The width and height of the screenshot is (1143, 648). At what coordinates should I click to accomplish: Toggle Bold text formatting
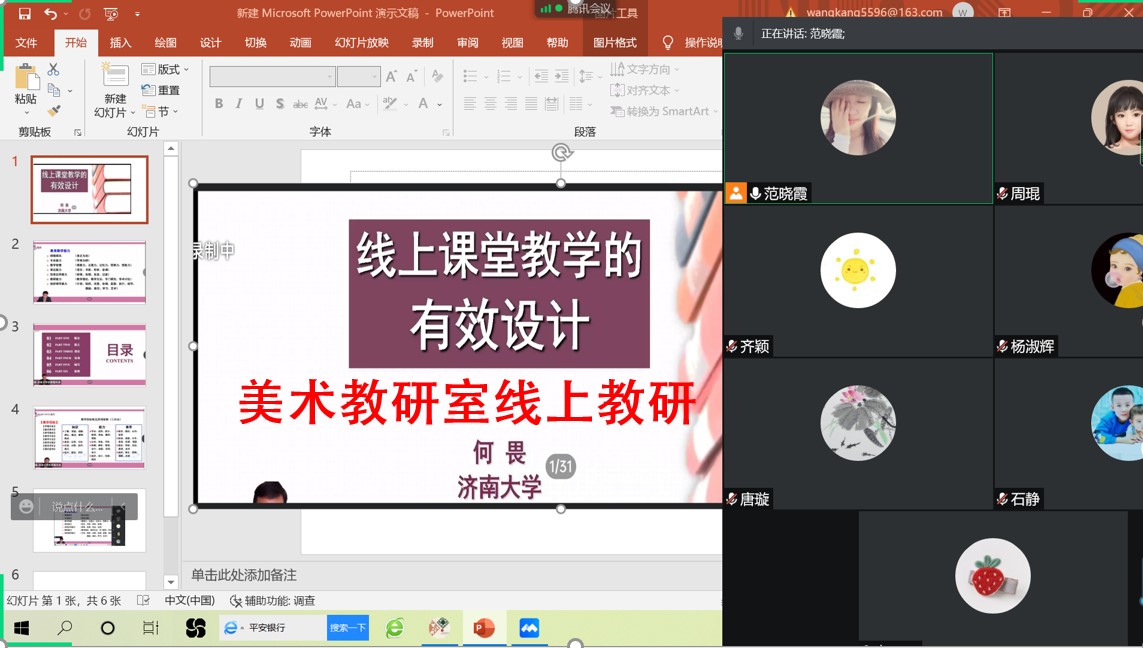click(219, 104)
